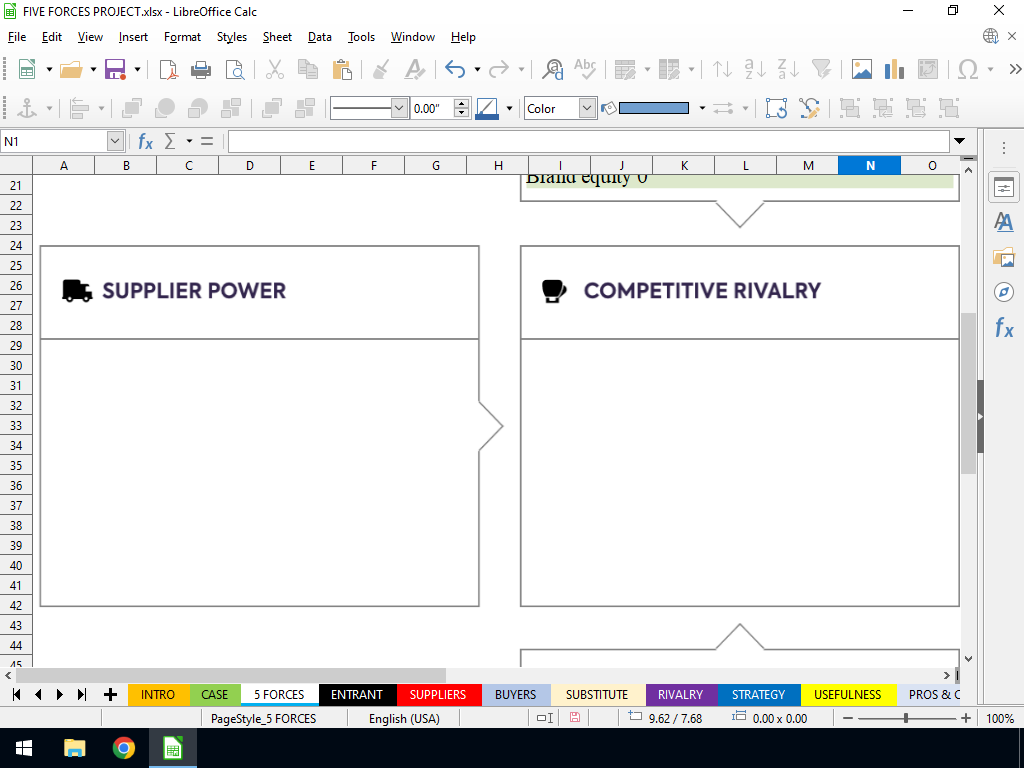The width and height of the screenshot is (1024, 768).
Task: Click Insert Image icon
Action: click(861, 69)
